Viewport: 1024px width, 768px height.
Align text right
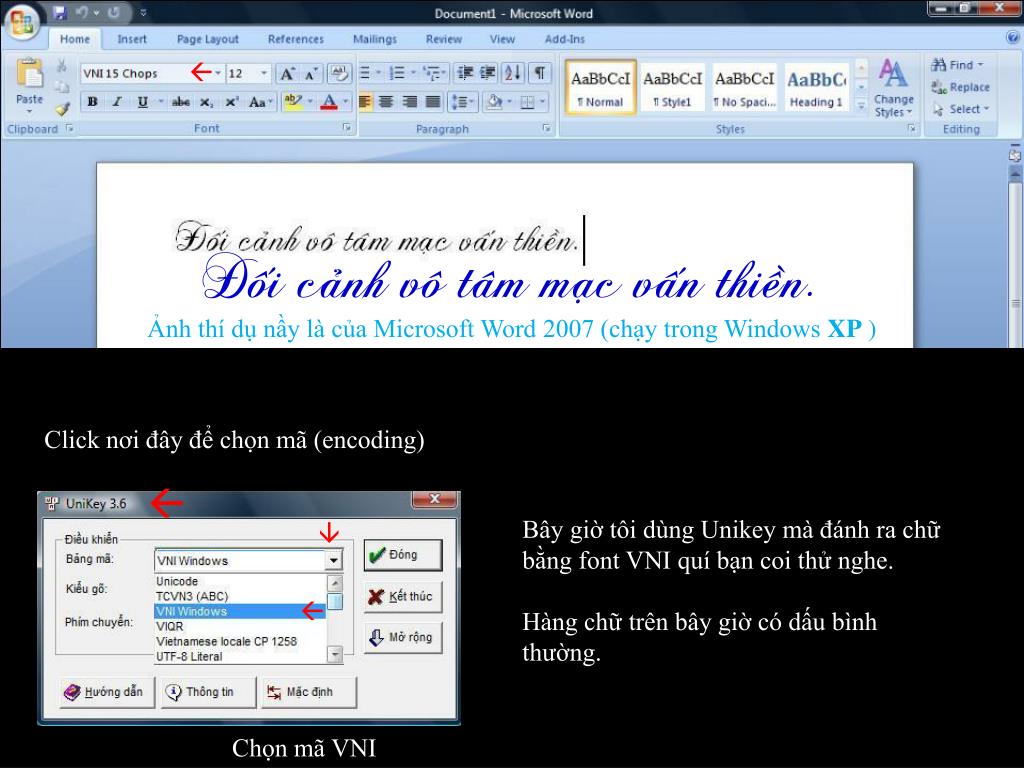pyautogui.click(x=409, y=102)
